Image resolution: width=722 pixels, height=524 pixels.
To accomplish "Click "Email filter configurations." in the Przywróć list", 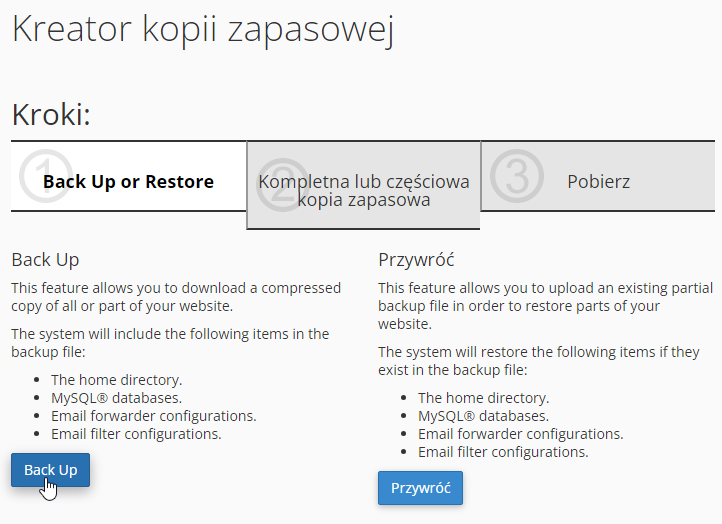I will point(503,452).
